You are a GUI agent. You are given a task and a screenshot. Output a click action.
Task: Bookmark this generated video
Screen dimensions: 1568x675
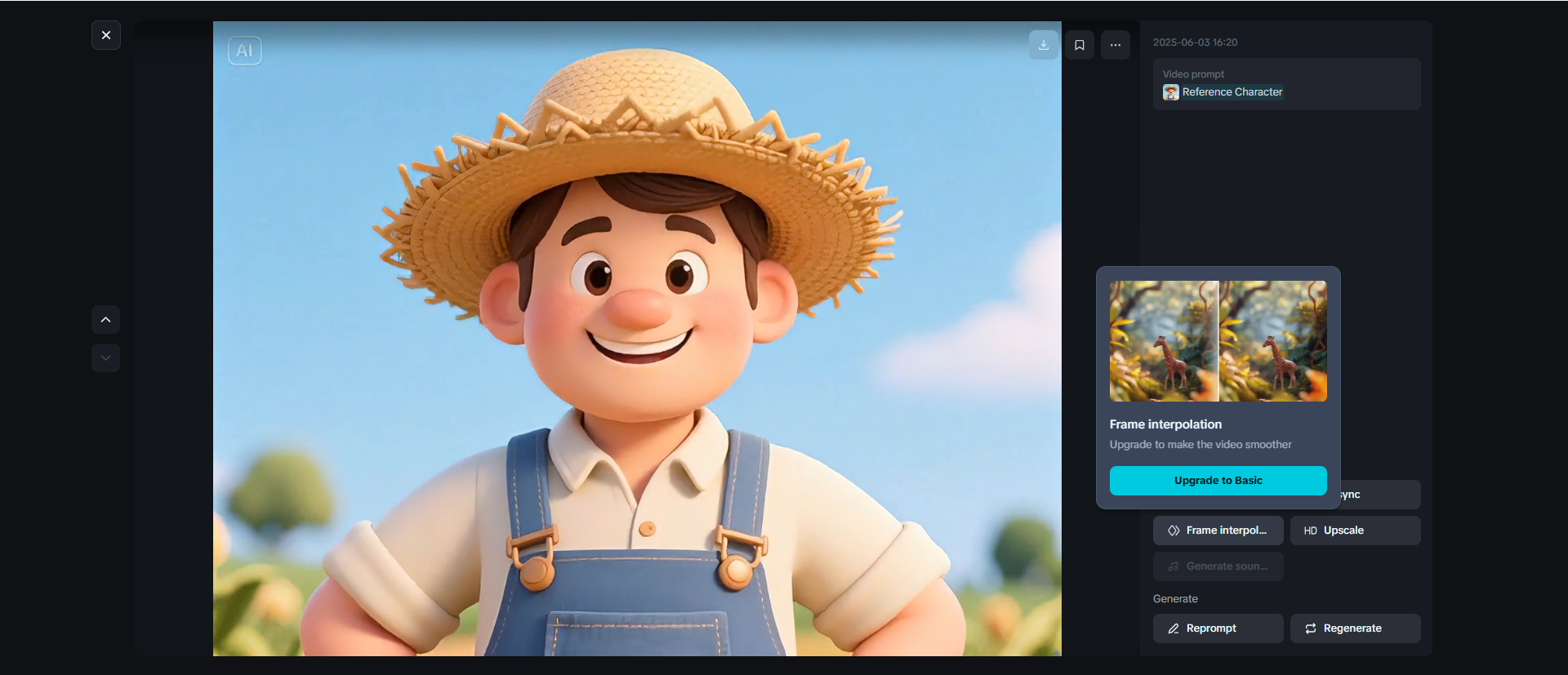click(1080, 45)
